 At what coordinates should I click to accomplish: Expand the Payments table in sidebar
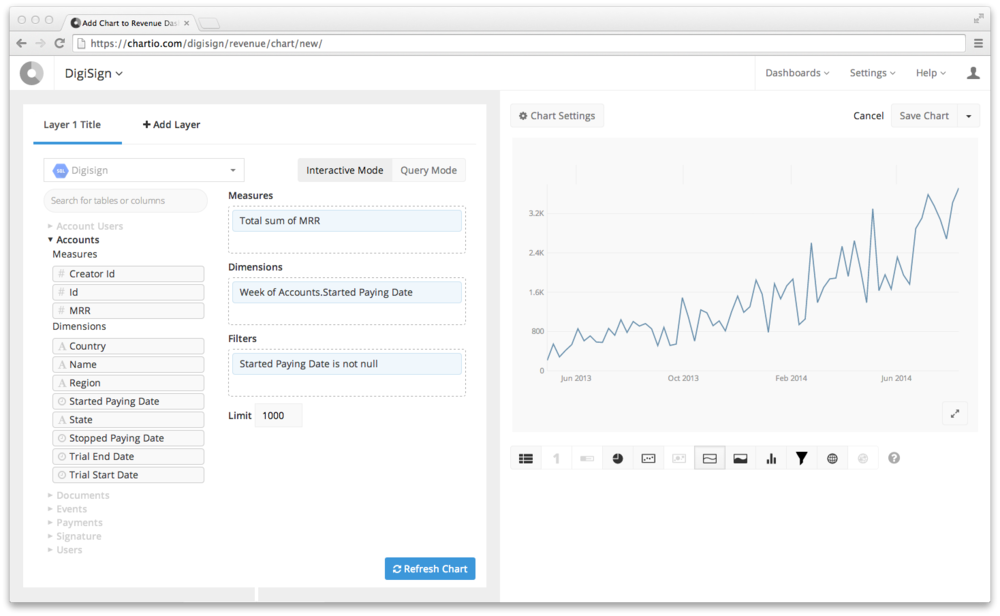(79, 523)
